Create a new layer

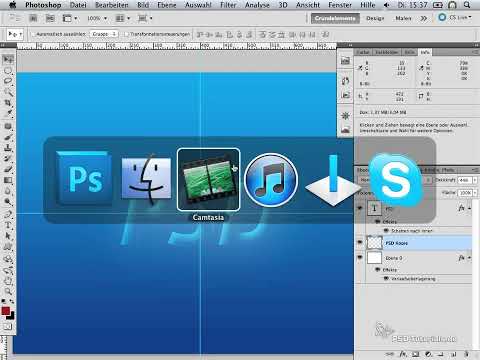point(454,354)
